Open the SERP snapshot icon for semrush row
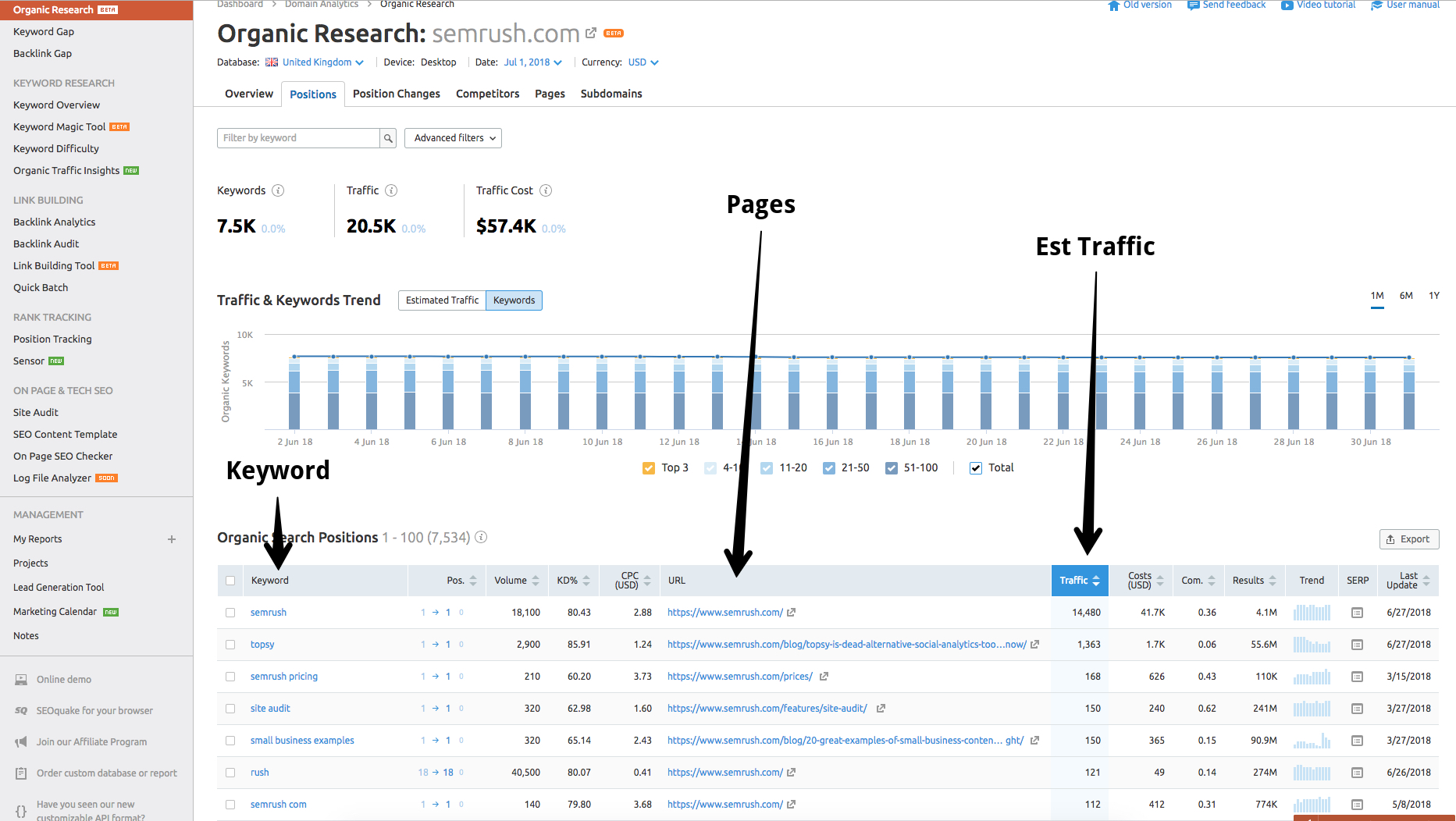Screen dimensions: 1456x821 click(1357, 613)
